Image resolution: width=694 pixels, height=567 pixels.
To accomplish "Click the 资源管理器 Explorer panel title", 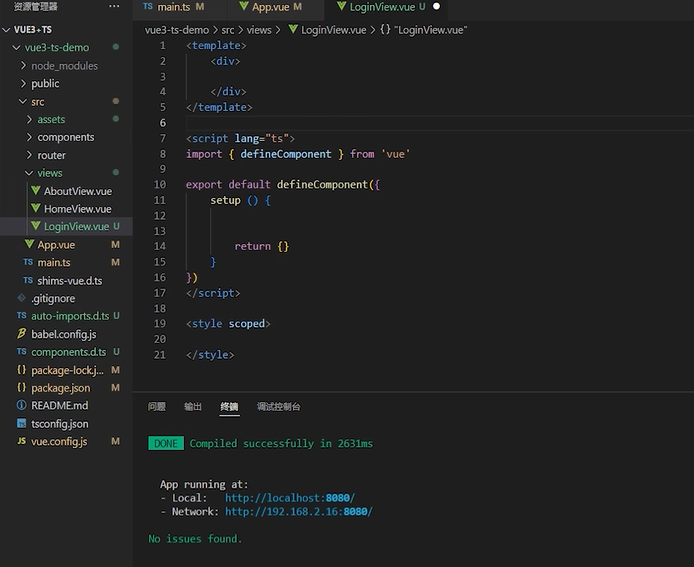I will click(35, 6).
